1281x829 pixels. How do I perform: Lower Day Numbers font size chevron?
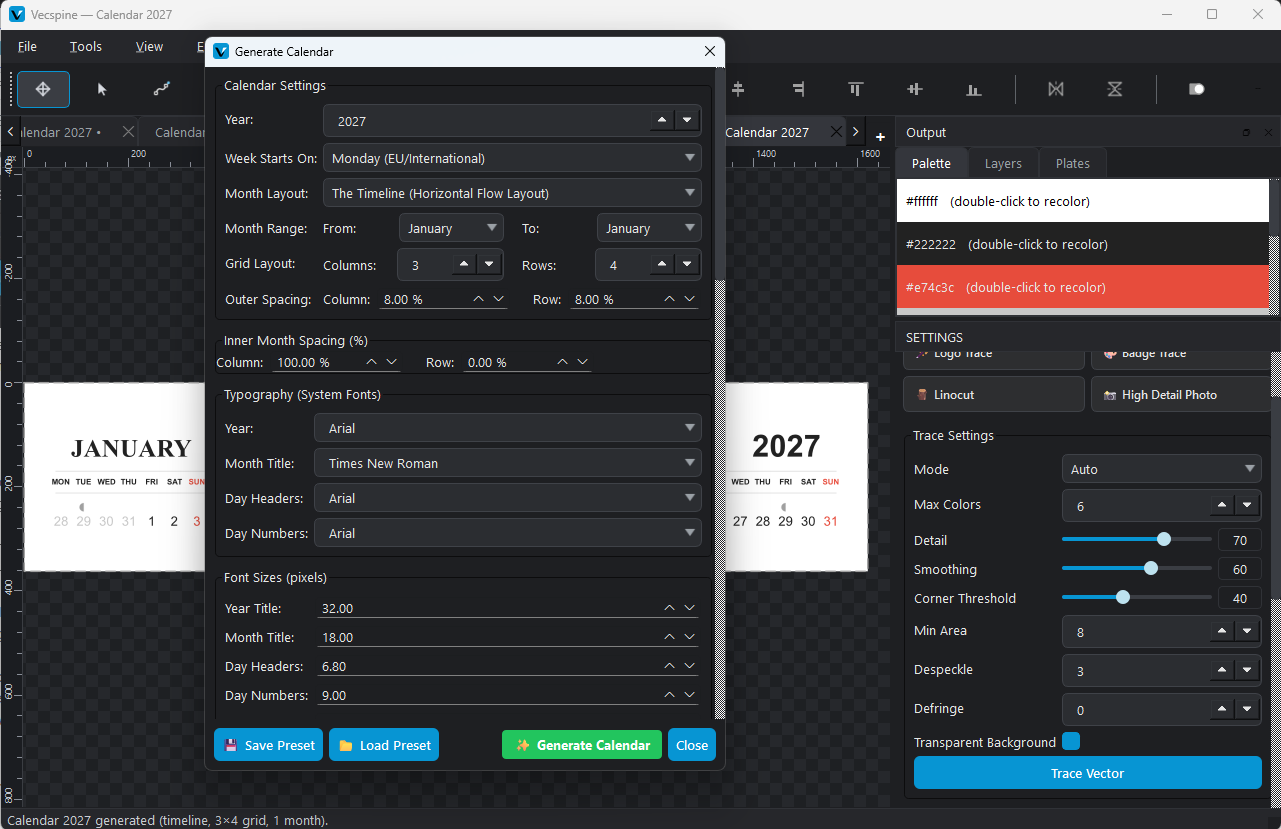pos(689,695)
